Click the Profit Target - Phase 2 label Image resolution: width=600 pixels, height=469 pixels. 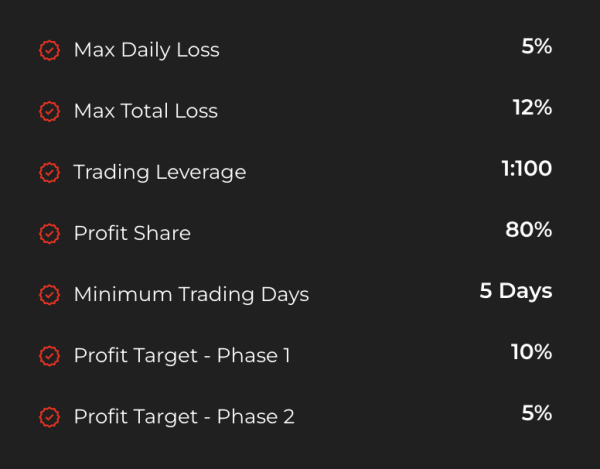[184, 417]
